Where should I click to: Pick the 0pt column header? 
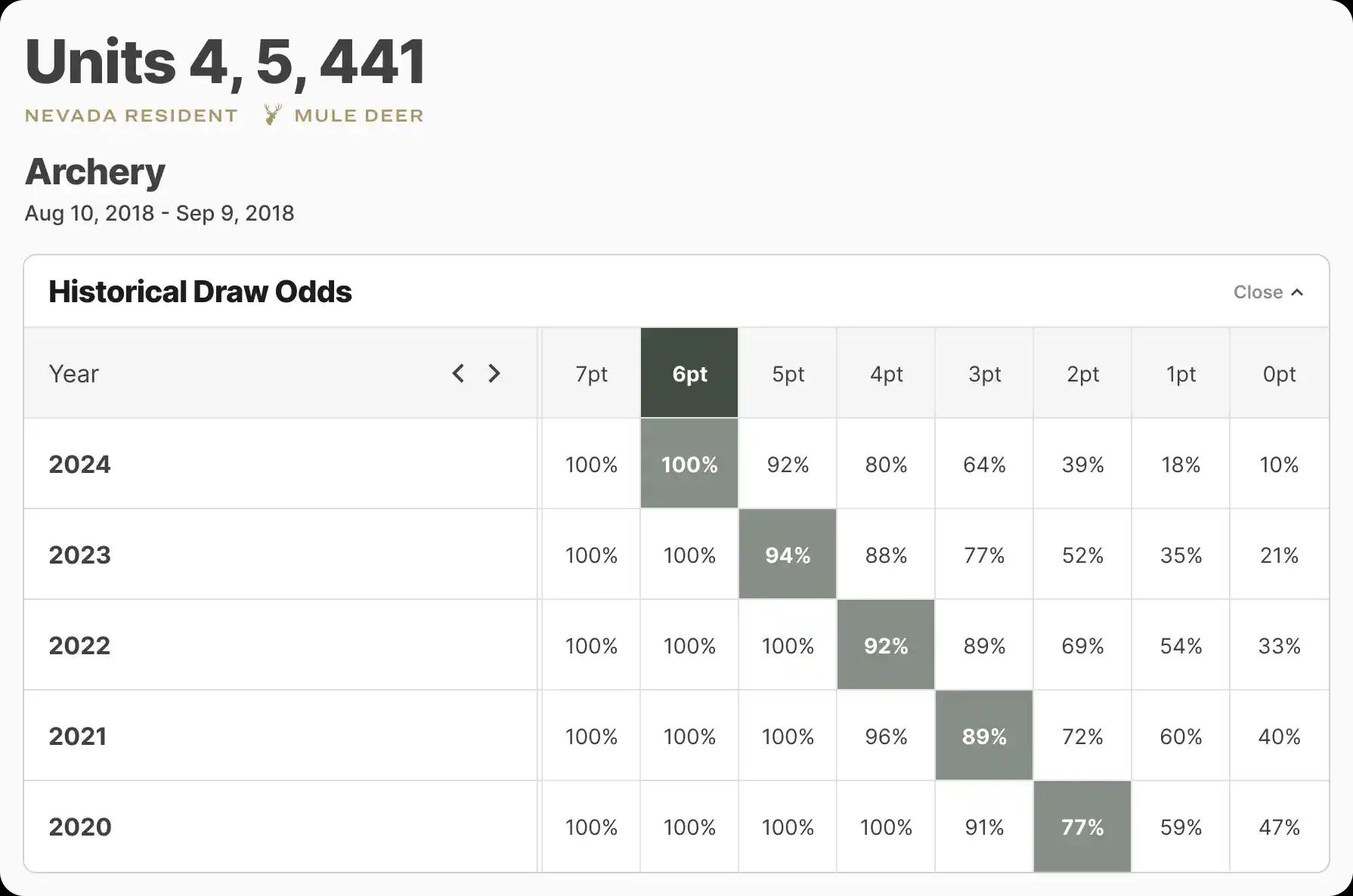[x=1279, y=374]
